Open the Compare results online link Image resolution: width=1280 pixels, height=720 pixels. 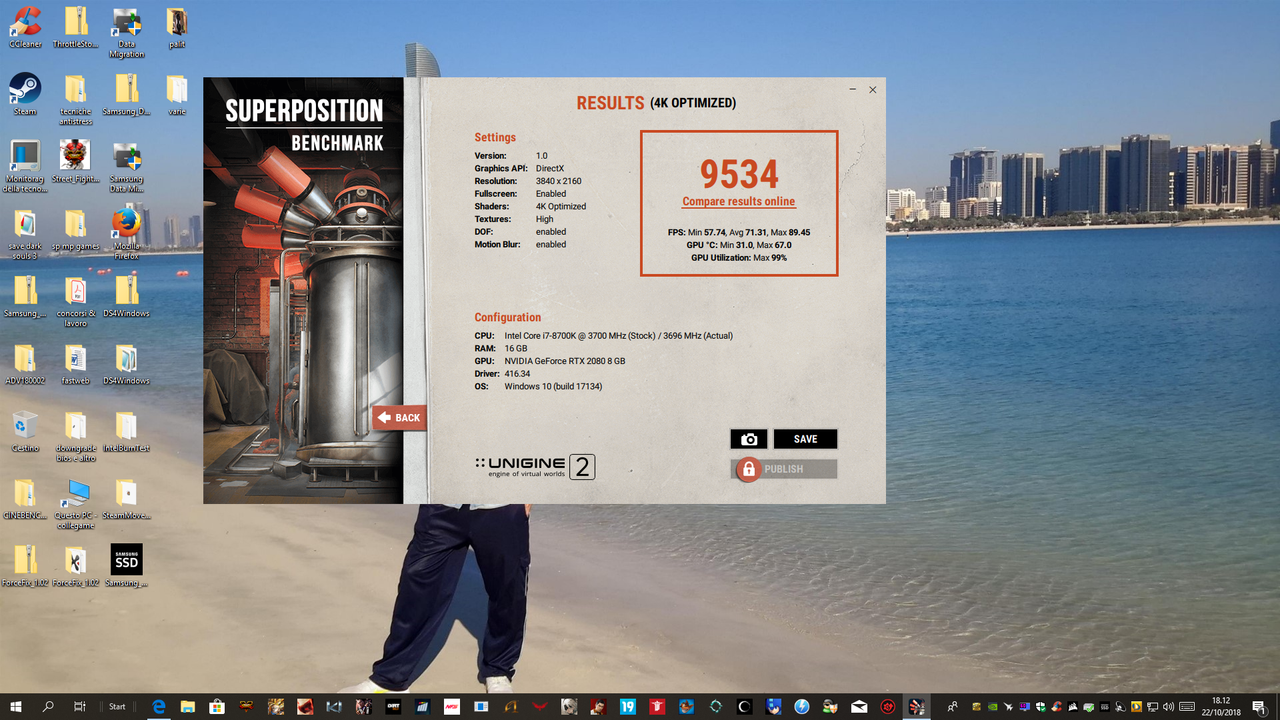[x=739, y=202]
